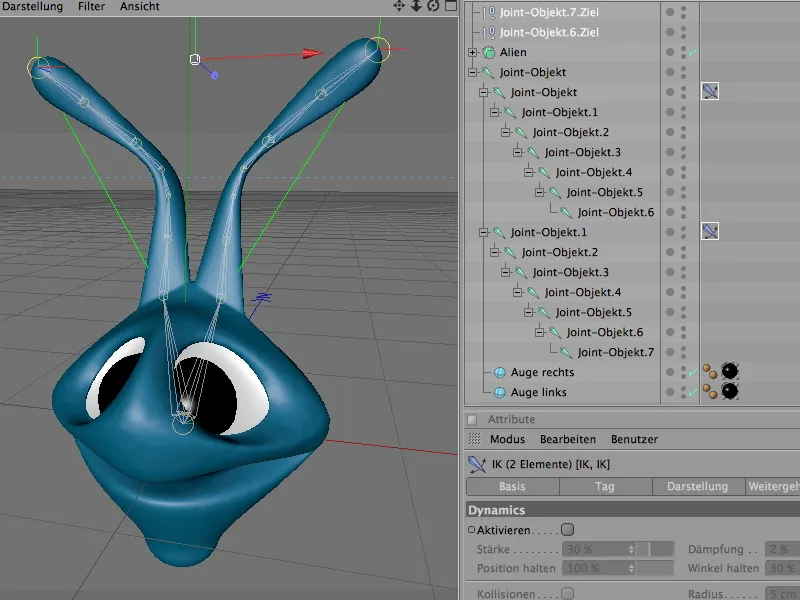This screenshot has height=600, width=800.
Task: Open the viewport Ansicht menu
Action: (x=139, y=6)
